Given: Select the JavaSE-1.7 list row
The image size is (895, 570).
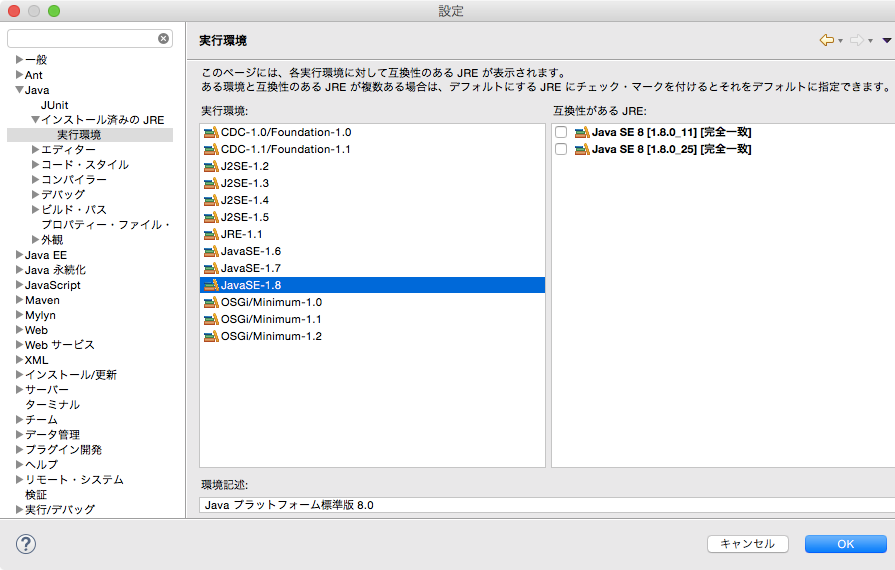Looking at the screenshot, I should click(x=372, y=268).
